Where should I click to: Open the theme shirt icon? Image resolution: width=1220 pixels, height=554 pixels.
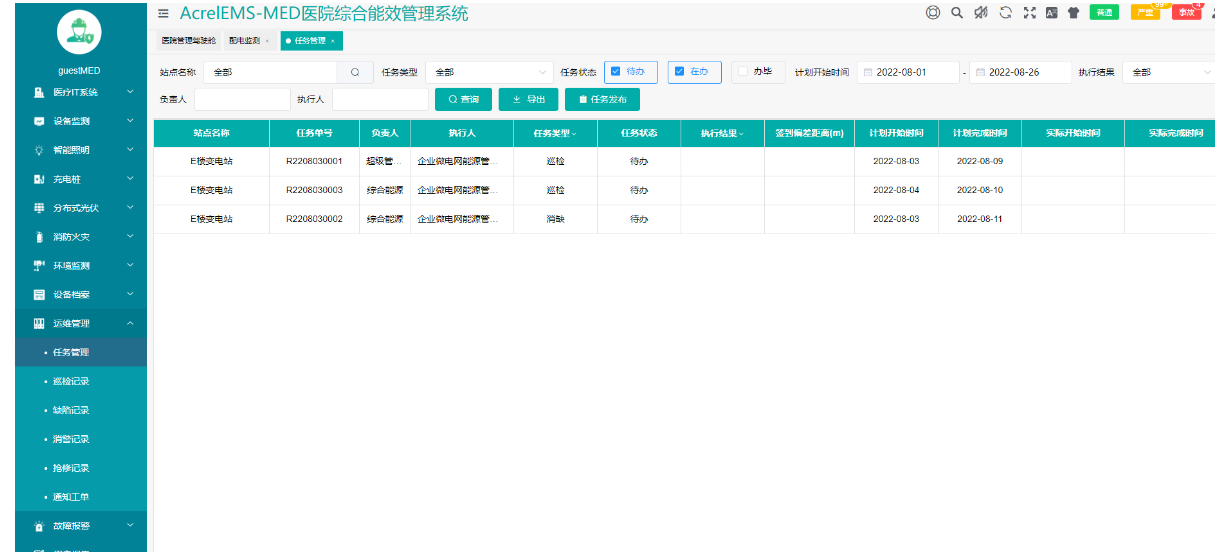[1074, 13]
